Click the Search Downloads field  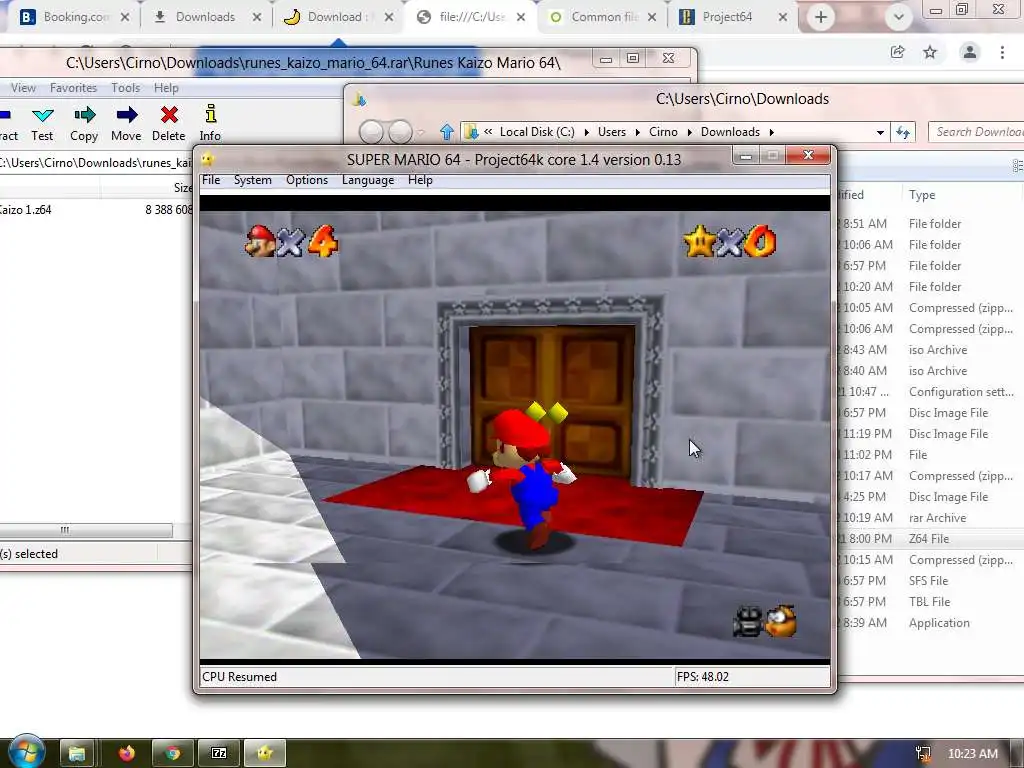(x=976, y=132)
